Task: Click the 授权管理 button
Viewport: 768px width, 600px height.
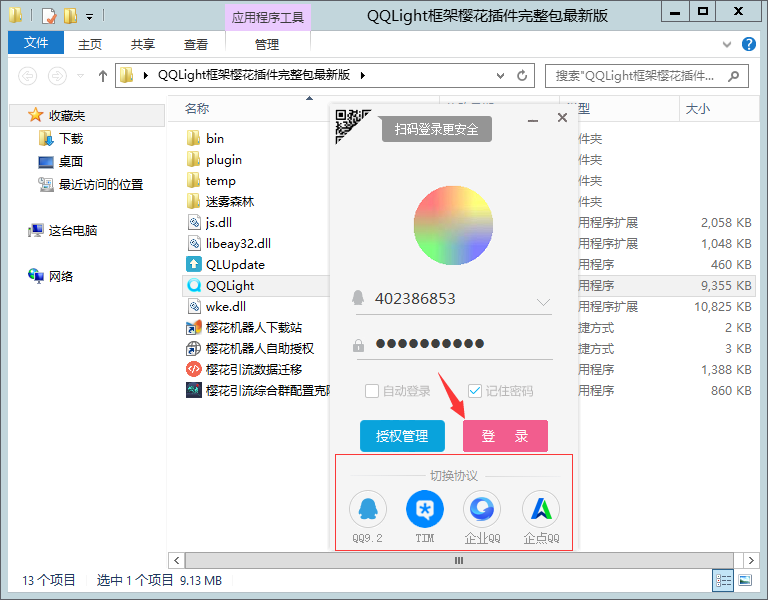Action: (x=402, y=436)
